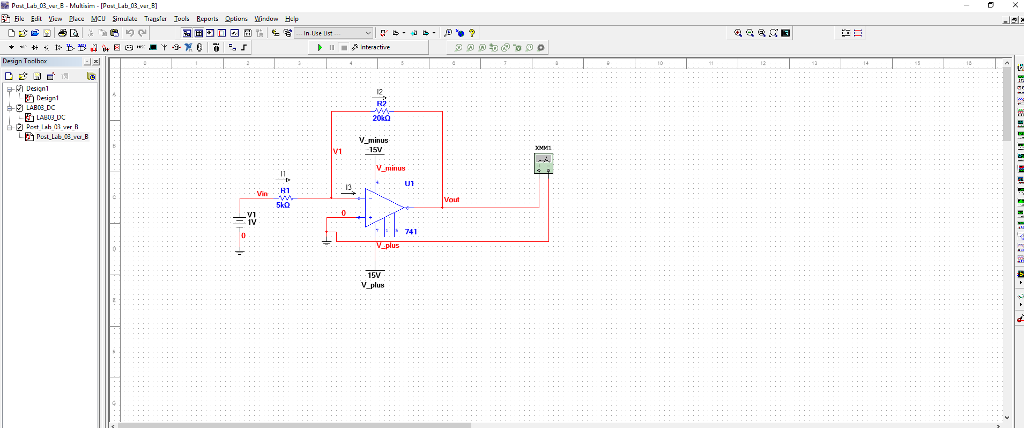This screenshot has height=428, width=1024.
Task: Toggle the LAB03_DC checkbox in tree
Action: [x=18, y=107]
